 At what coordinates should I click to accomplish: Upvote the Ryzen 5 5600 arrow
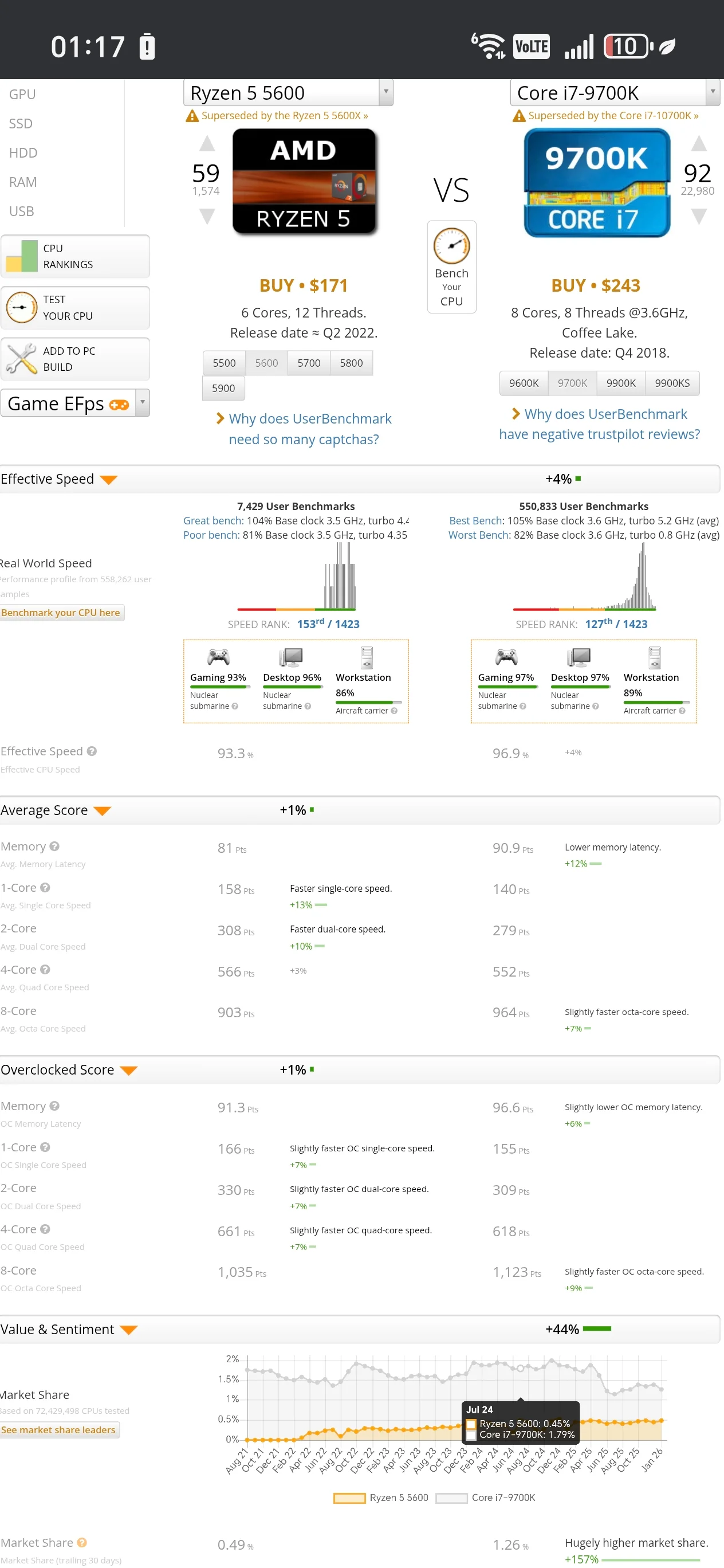coord(207,144)
